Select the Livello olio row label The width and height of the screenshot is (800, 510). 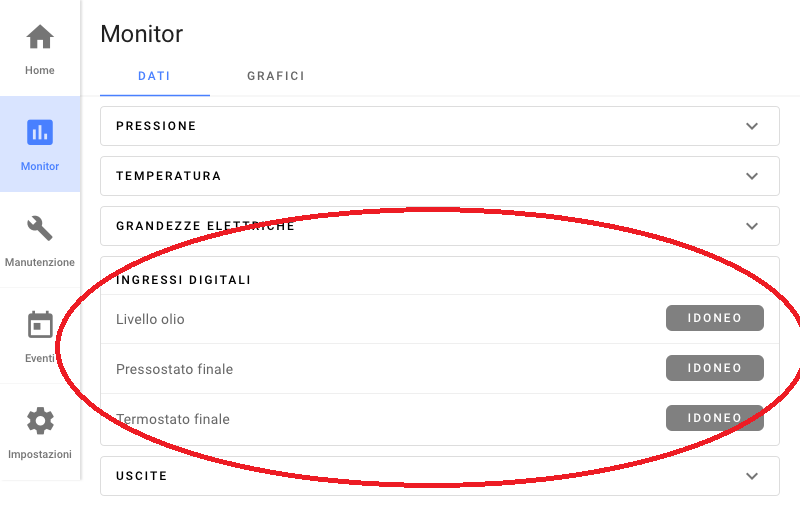coord(150,319)
